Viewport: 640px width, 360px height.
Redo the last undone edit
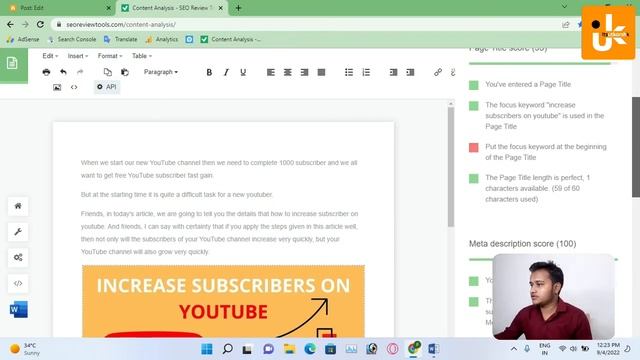[80, 72]
